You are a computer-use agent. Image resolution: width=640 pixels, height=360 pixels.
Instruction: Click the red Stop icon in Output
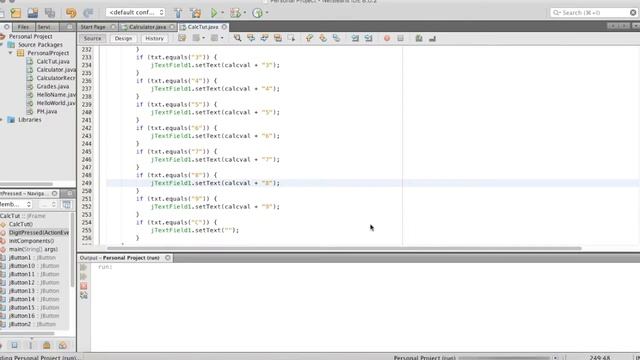84,286
